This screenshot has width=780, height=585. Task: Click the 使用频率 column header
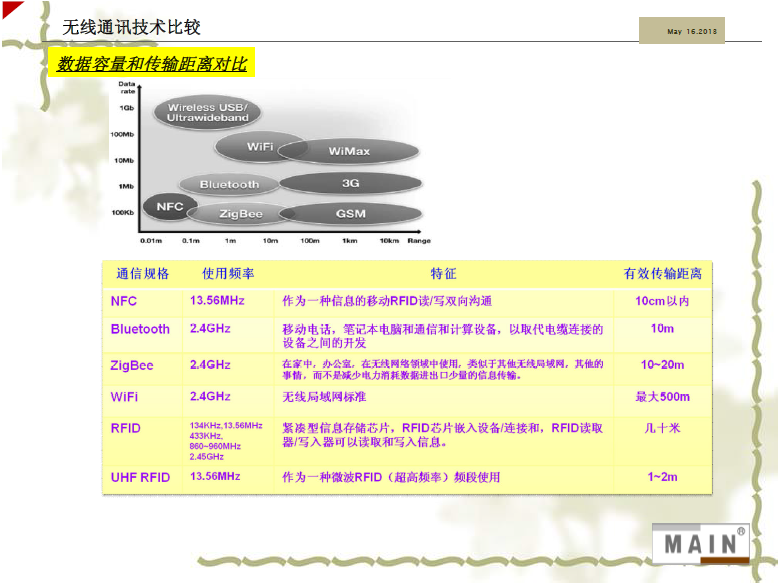pos(228,274)
